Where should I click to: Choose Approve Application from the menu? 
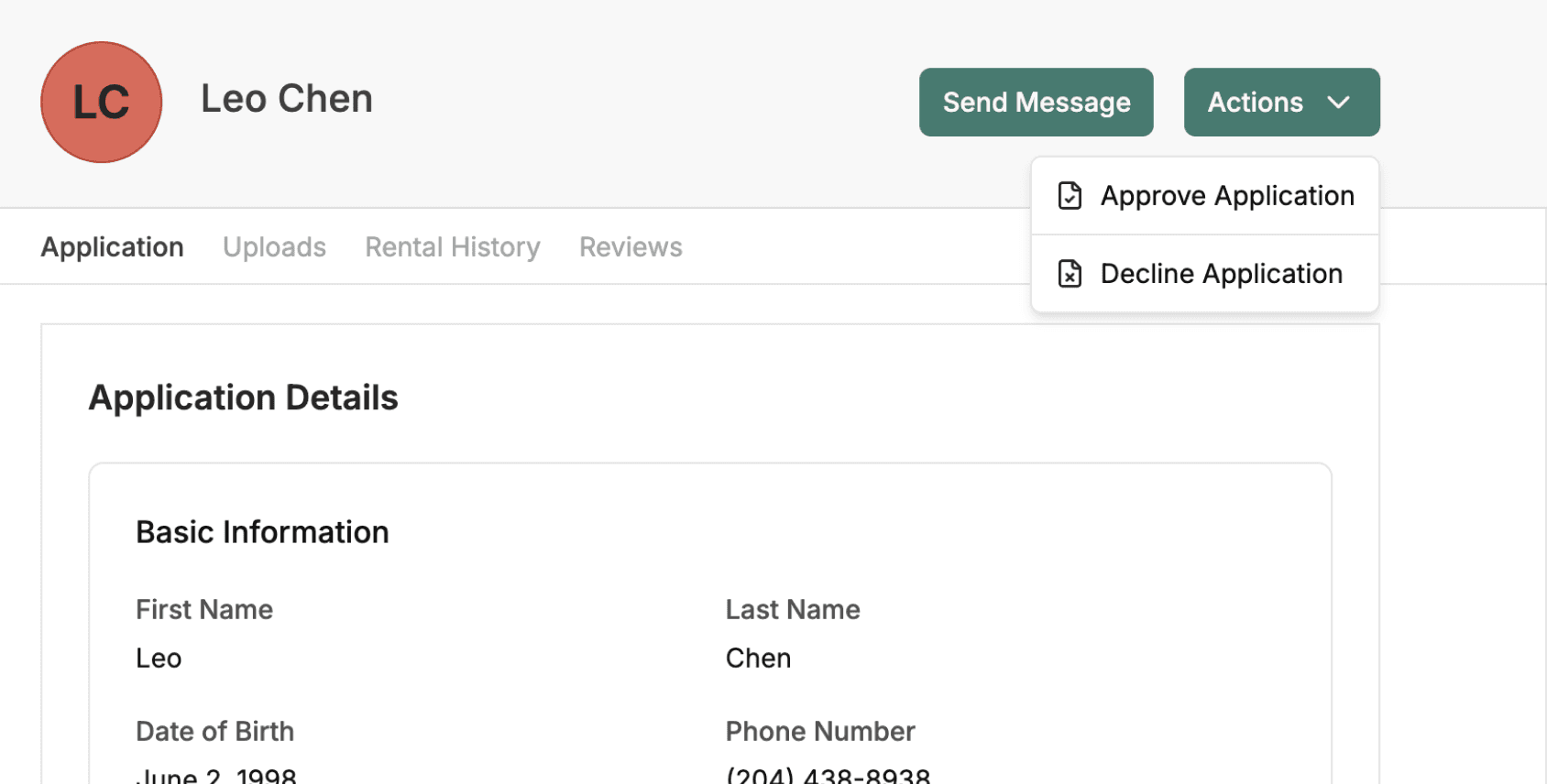click(x=1226, y=196)
